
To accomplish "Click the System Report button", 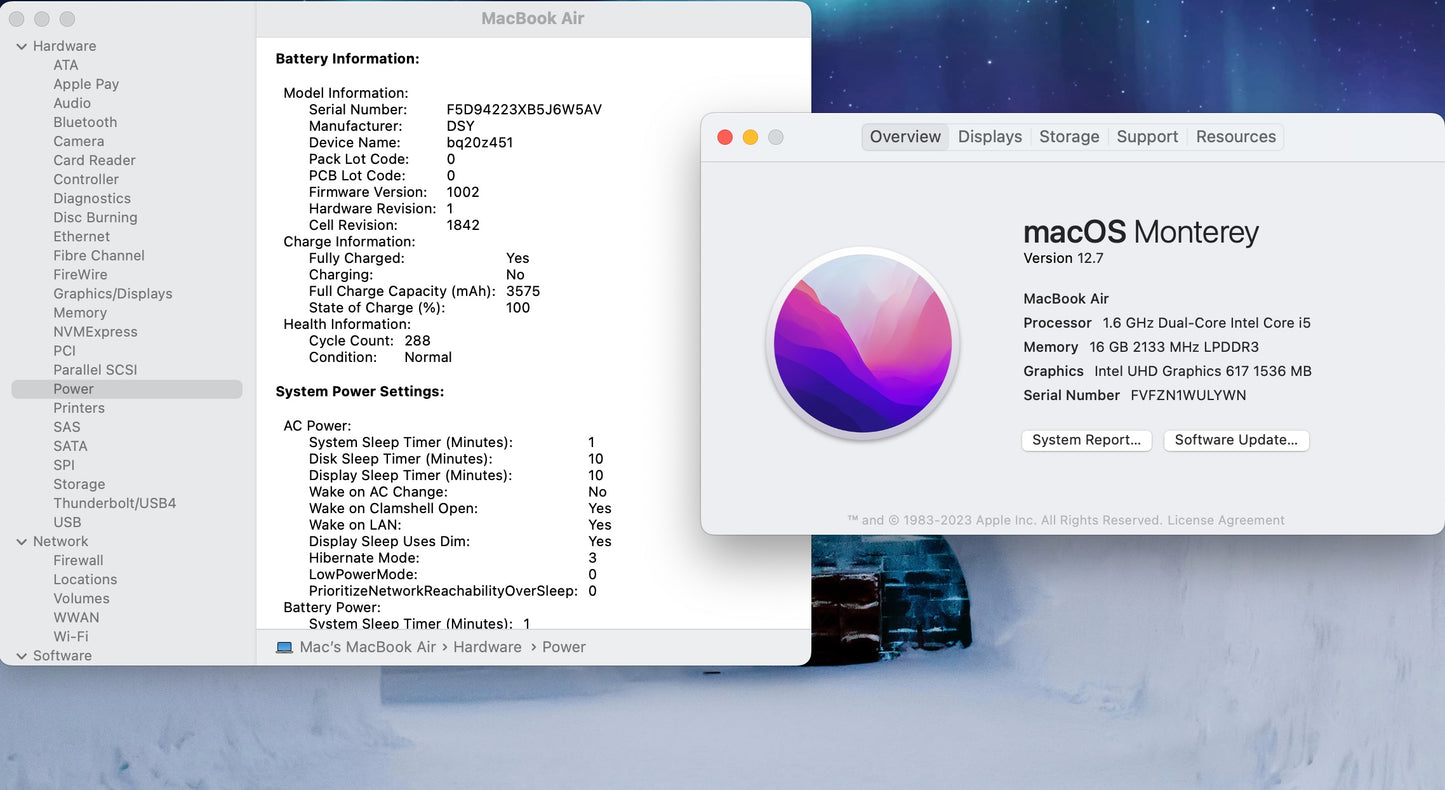I will 1086,440.
